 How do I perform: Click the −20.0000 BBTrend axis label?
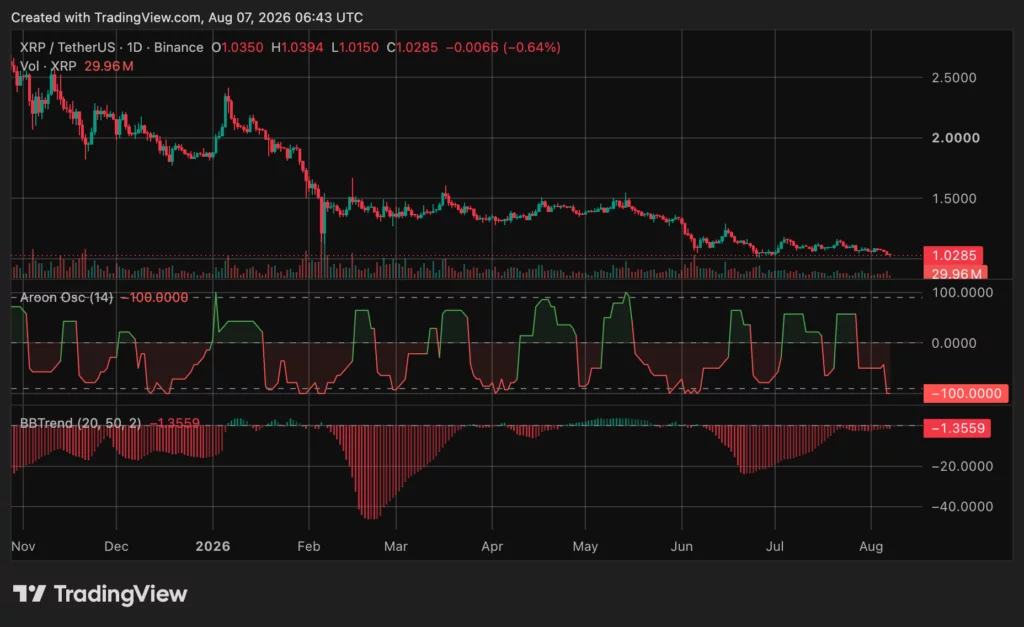tap(962, 466)
